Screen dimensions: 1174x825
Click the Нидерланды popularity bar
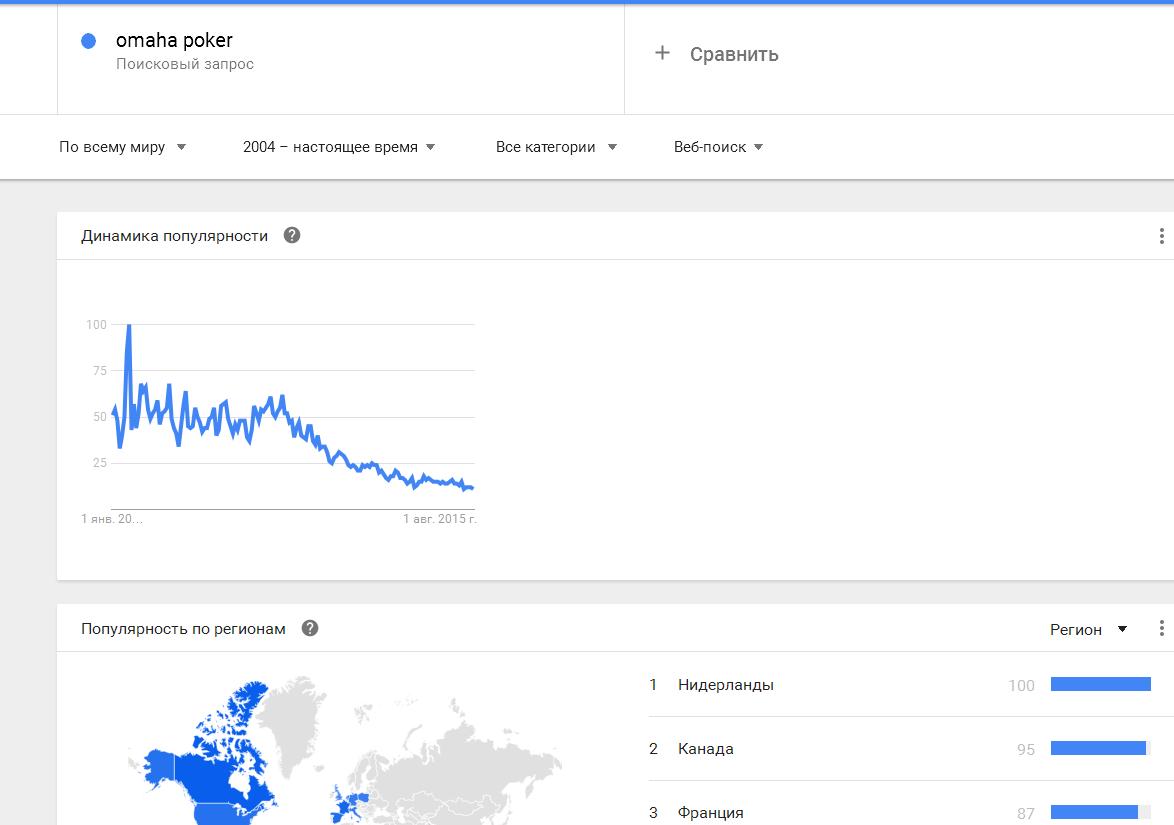[1101, 684]
